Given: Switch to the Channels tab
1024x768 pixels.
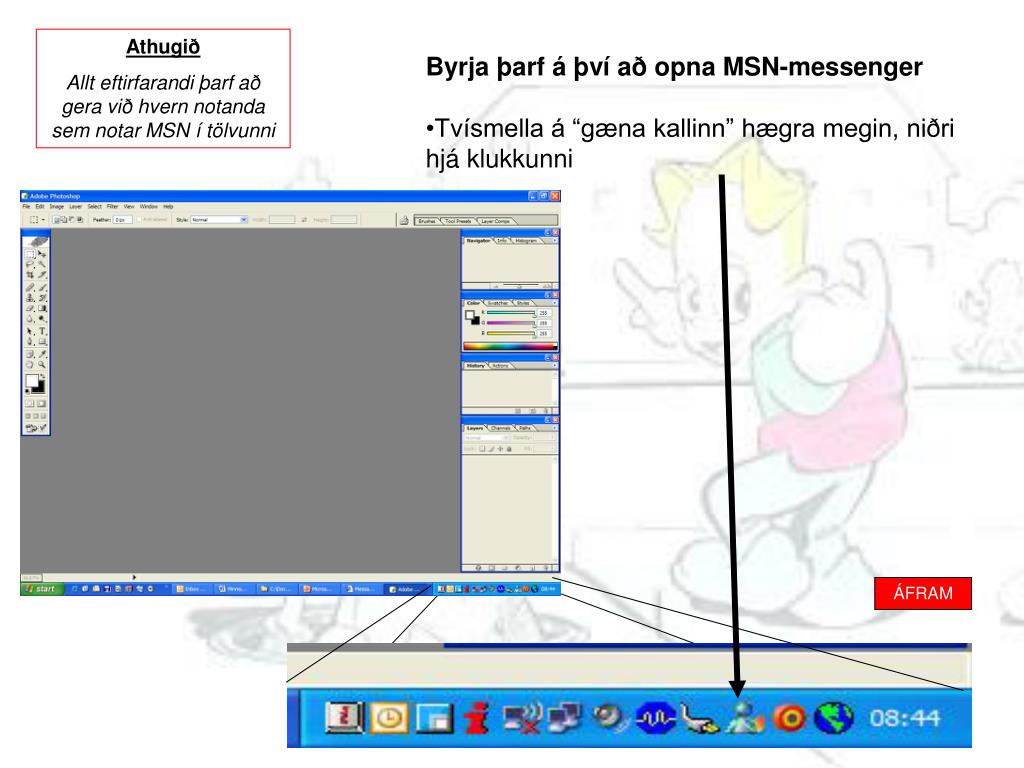Looking at the screenshot, I should click(500, 428).
